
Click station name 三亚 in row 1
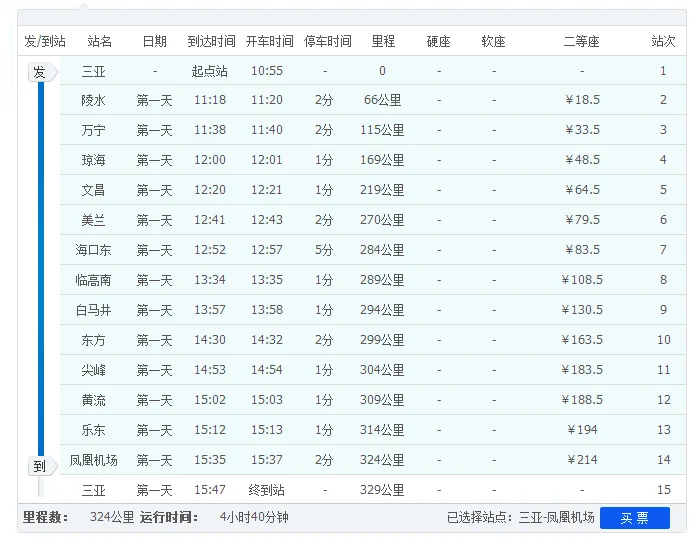click(93, 71)
